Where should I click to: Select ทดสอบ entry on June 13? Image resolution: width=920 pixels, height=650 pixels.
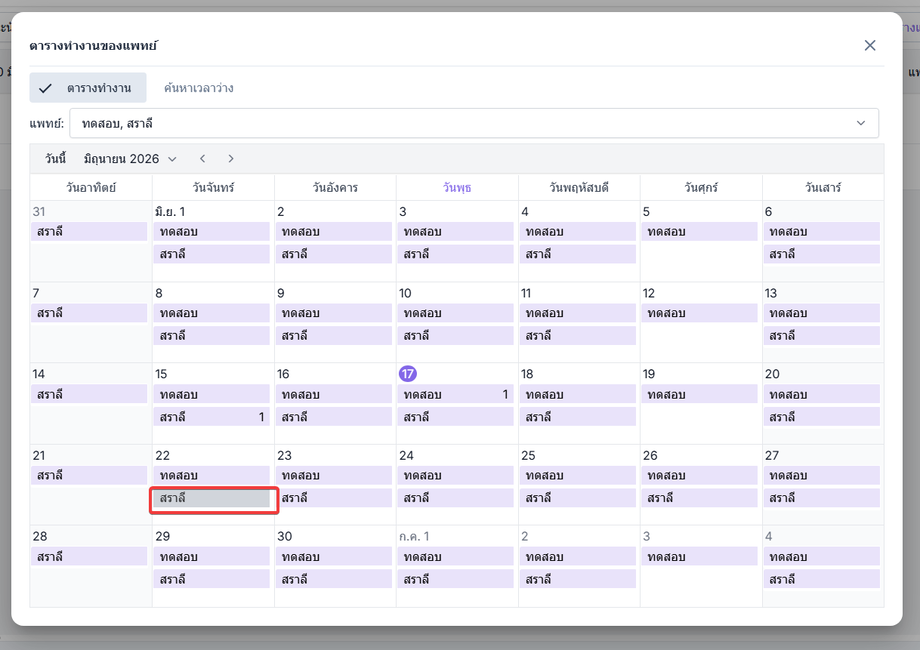point(821,313)
